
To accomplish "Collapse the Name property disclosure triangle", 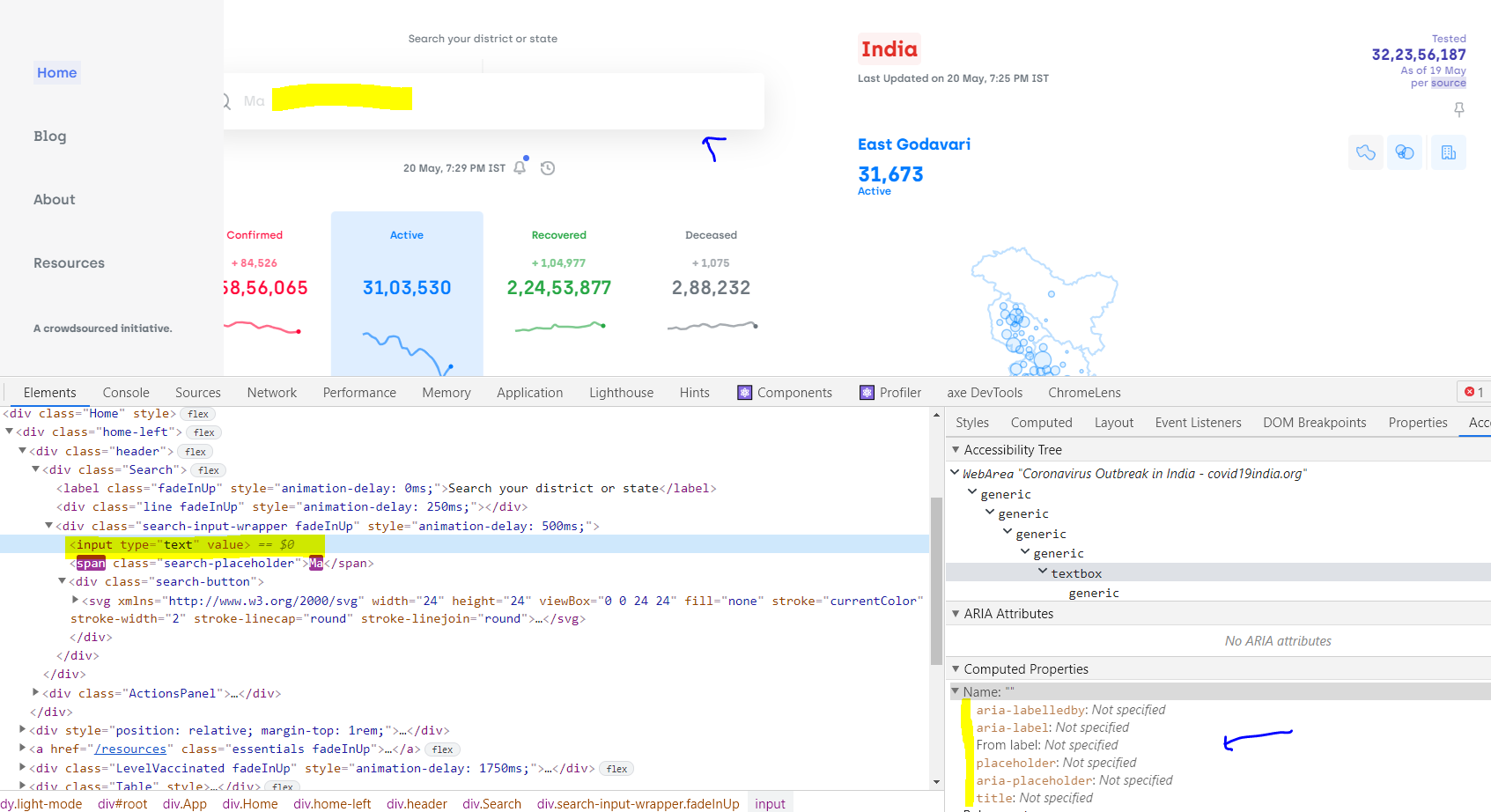I will 956,691.
